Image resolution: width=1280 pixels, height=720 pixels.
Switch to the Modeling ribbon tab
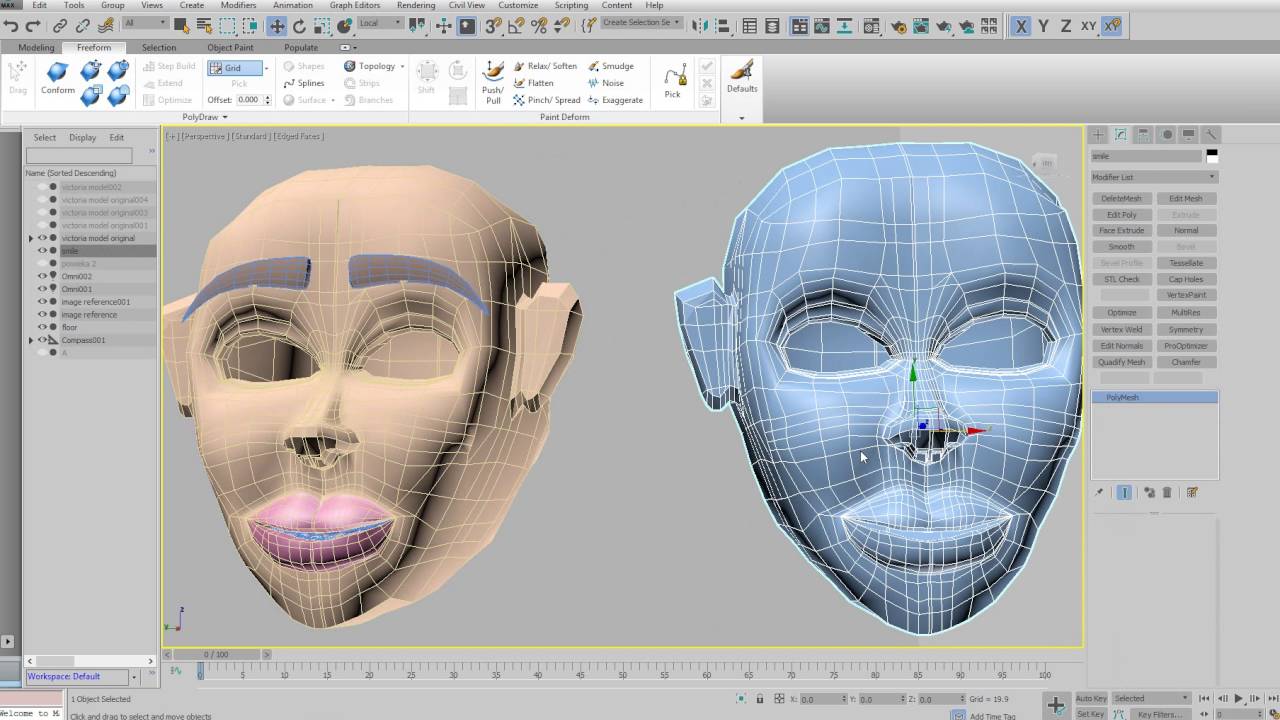pyautogui.click(x=36, y=47)
